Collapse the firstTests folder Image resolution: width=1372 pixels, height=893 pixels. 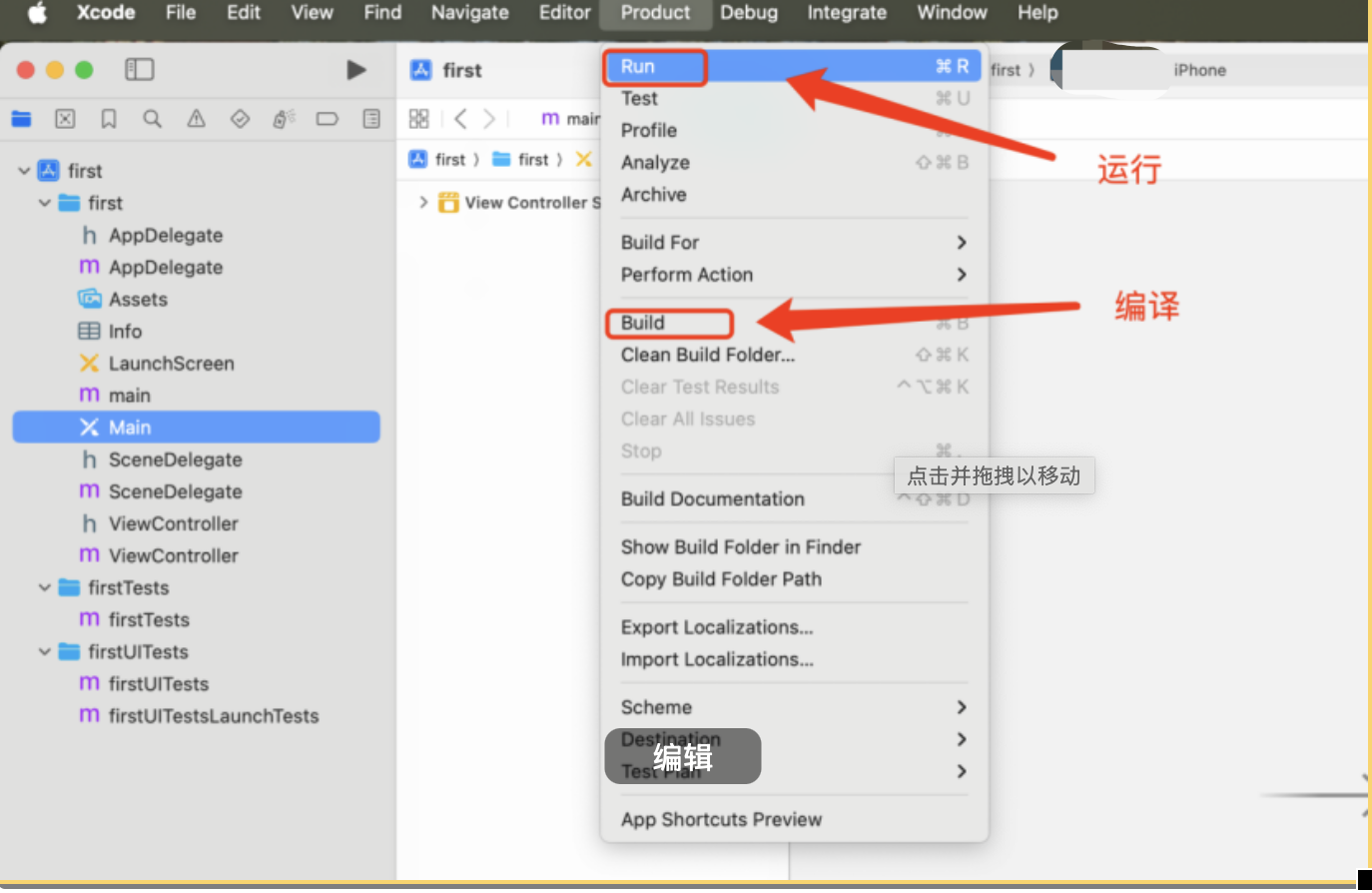pos(44,587)
